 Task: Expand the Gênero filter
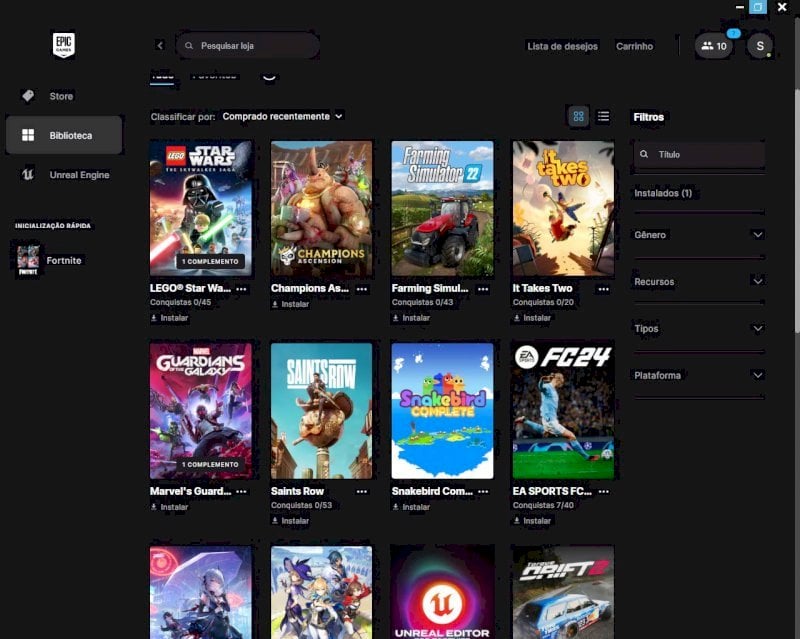pos(698,235)
